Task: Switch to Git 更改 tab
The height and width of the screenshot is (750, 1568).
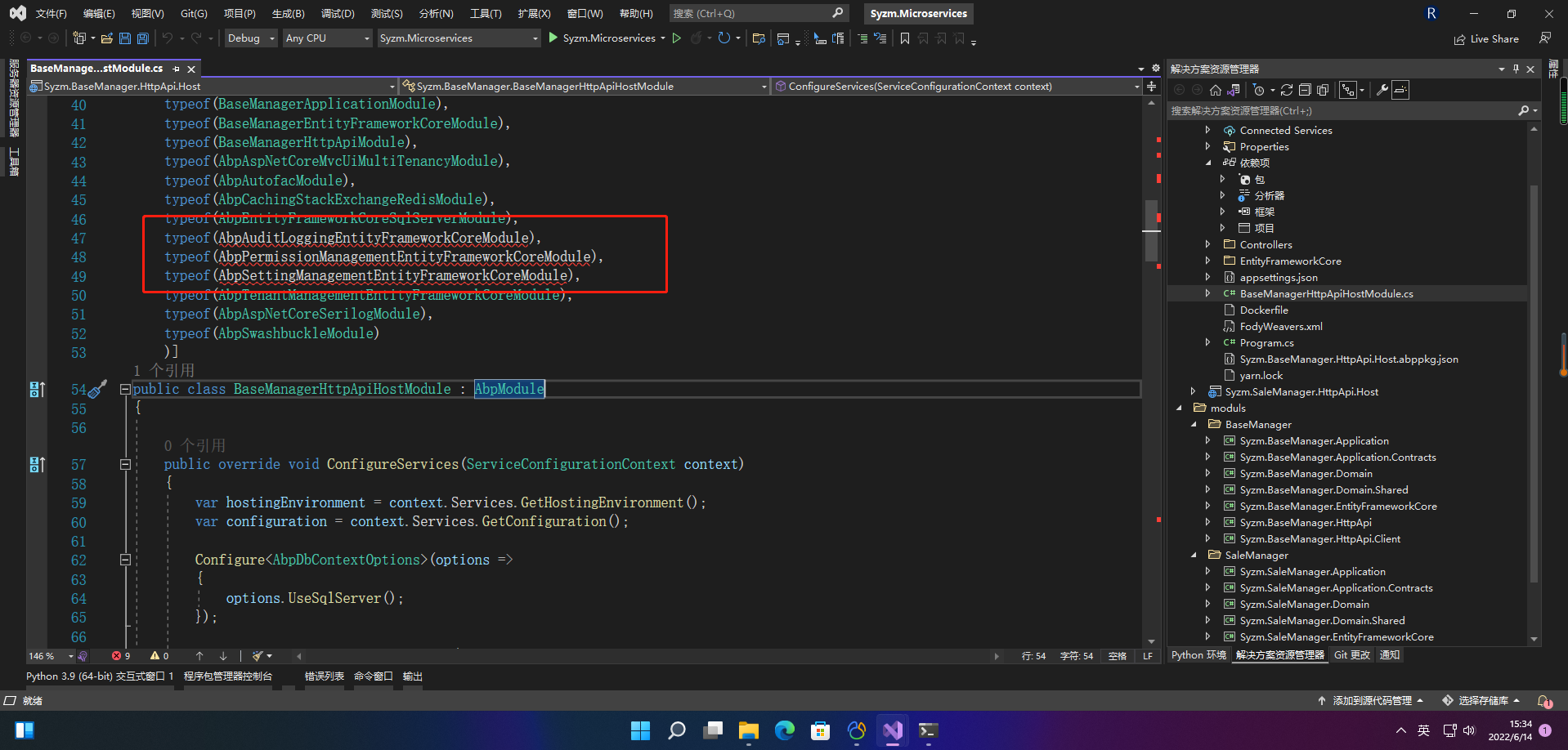Action: (1351, 655)
